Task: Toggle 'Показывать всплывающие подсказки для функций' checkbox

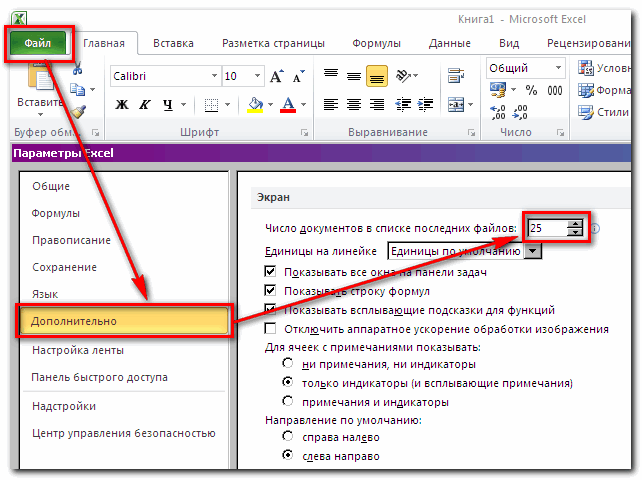Action: point(270,309)
